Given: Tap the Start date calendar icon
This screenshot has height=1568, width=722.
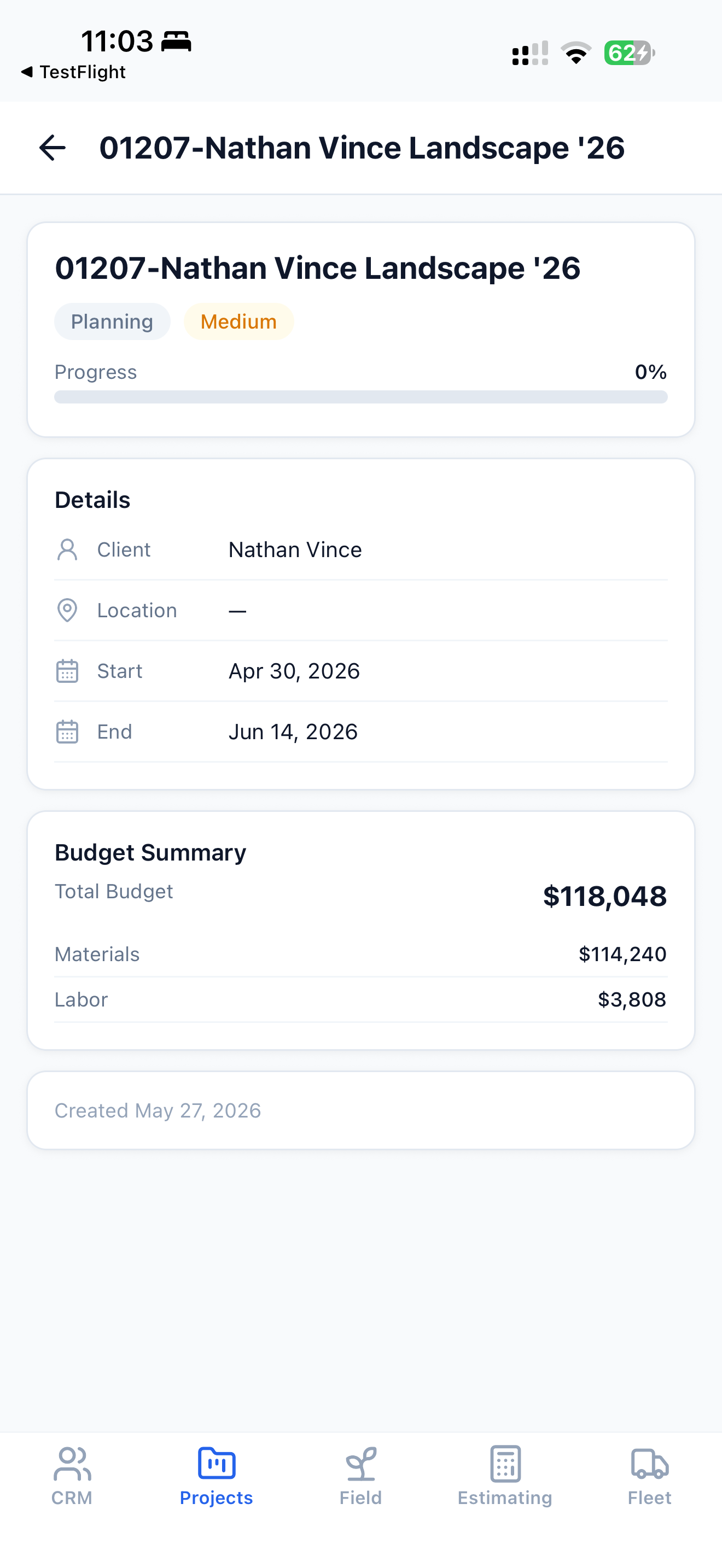Looking at the screenshot, I should [x=67, y=671].
